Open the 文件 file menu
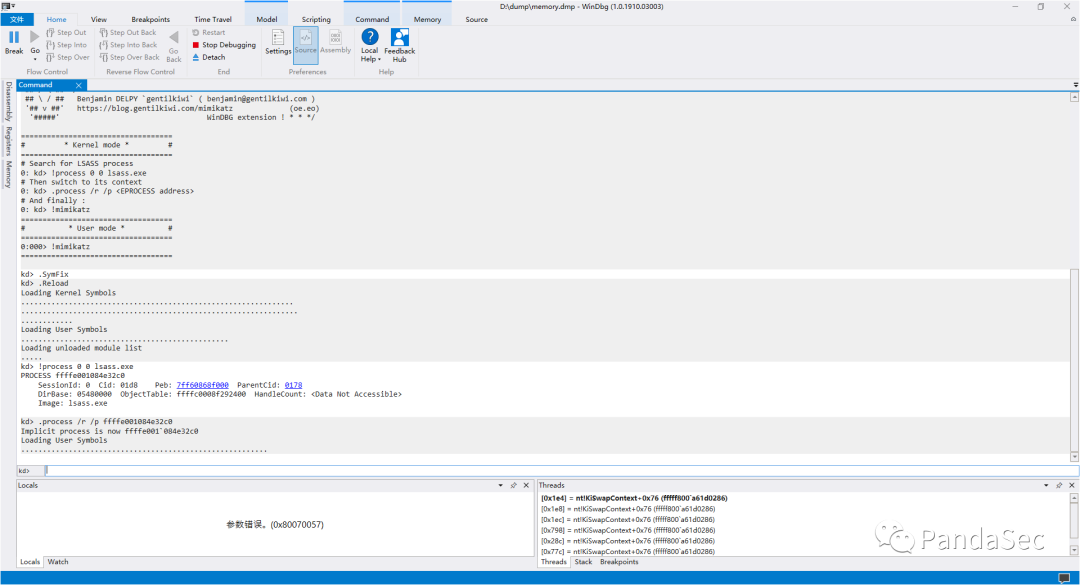This screenshot has height=585, width=1080. coord(17,19)
